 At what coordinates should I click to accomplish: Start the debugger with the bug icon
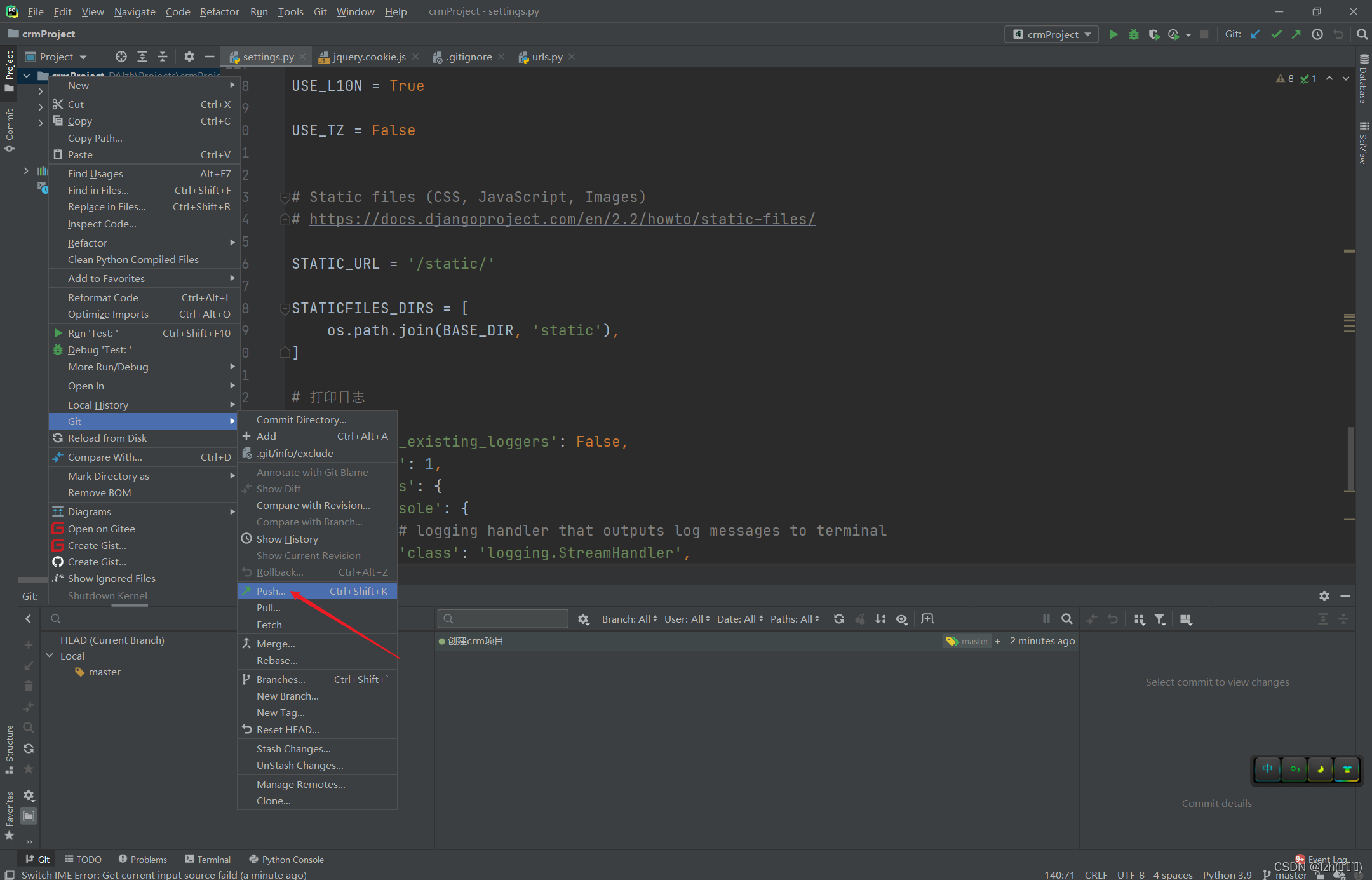pyautogui.click(x=1134, y=34)
